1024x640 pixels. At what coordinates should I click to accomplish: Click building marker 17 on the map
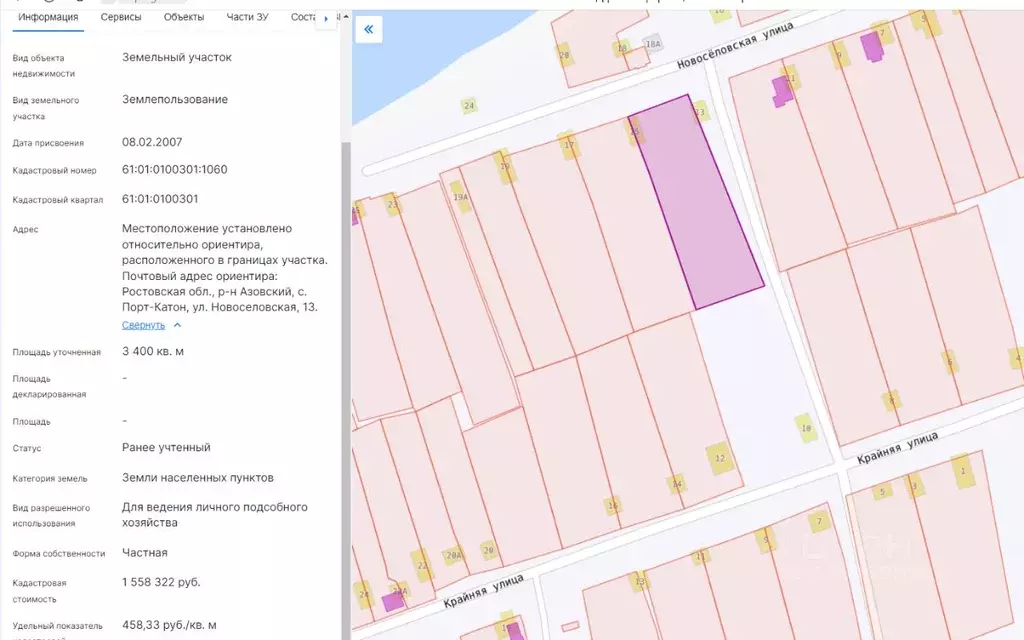569,145
